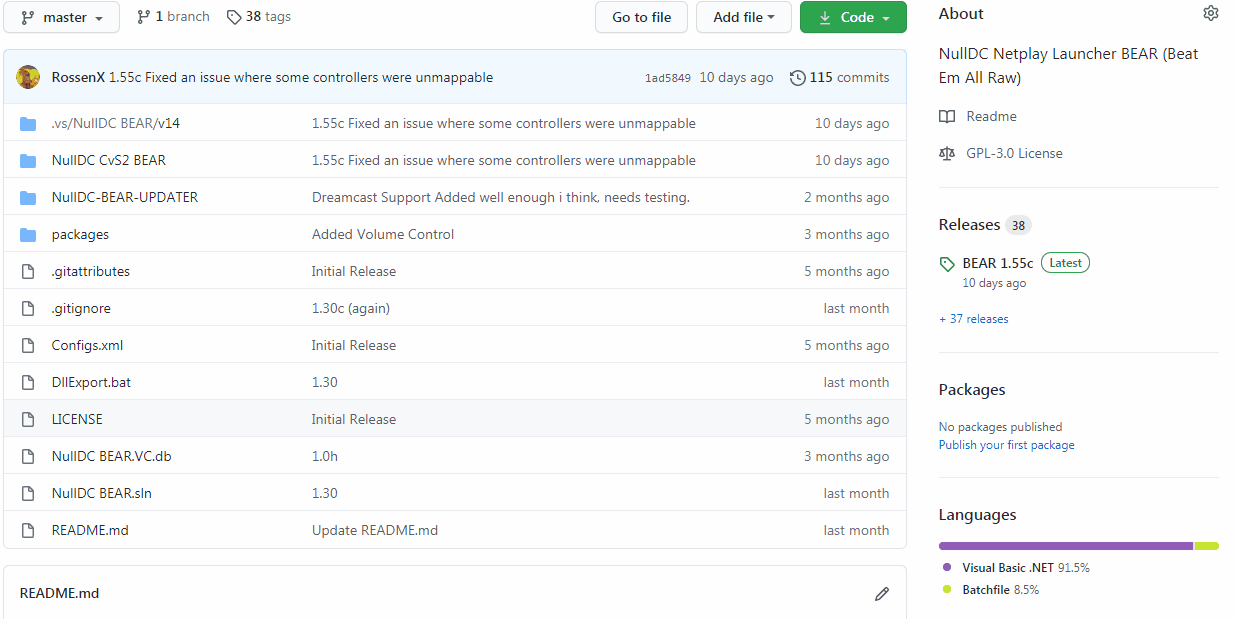Click the book icon beside Readme
Viewport: 1234px width, 619px height.
coord(947,117)
